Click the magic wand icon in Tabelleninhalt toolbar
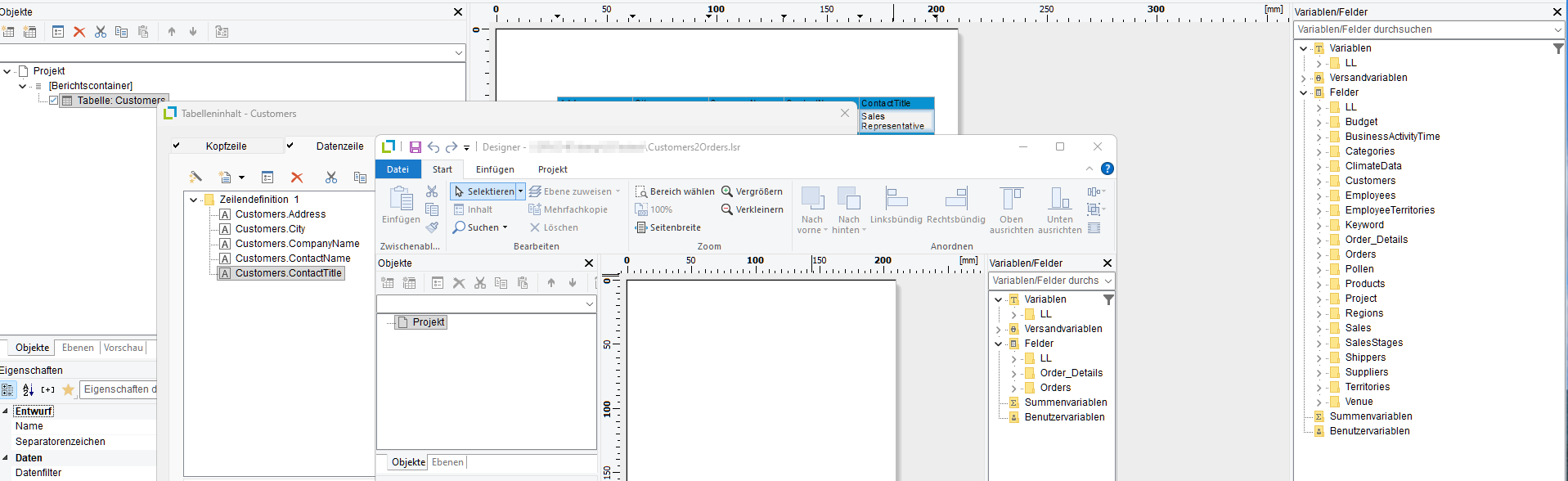 (x=195, y=178)
